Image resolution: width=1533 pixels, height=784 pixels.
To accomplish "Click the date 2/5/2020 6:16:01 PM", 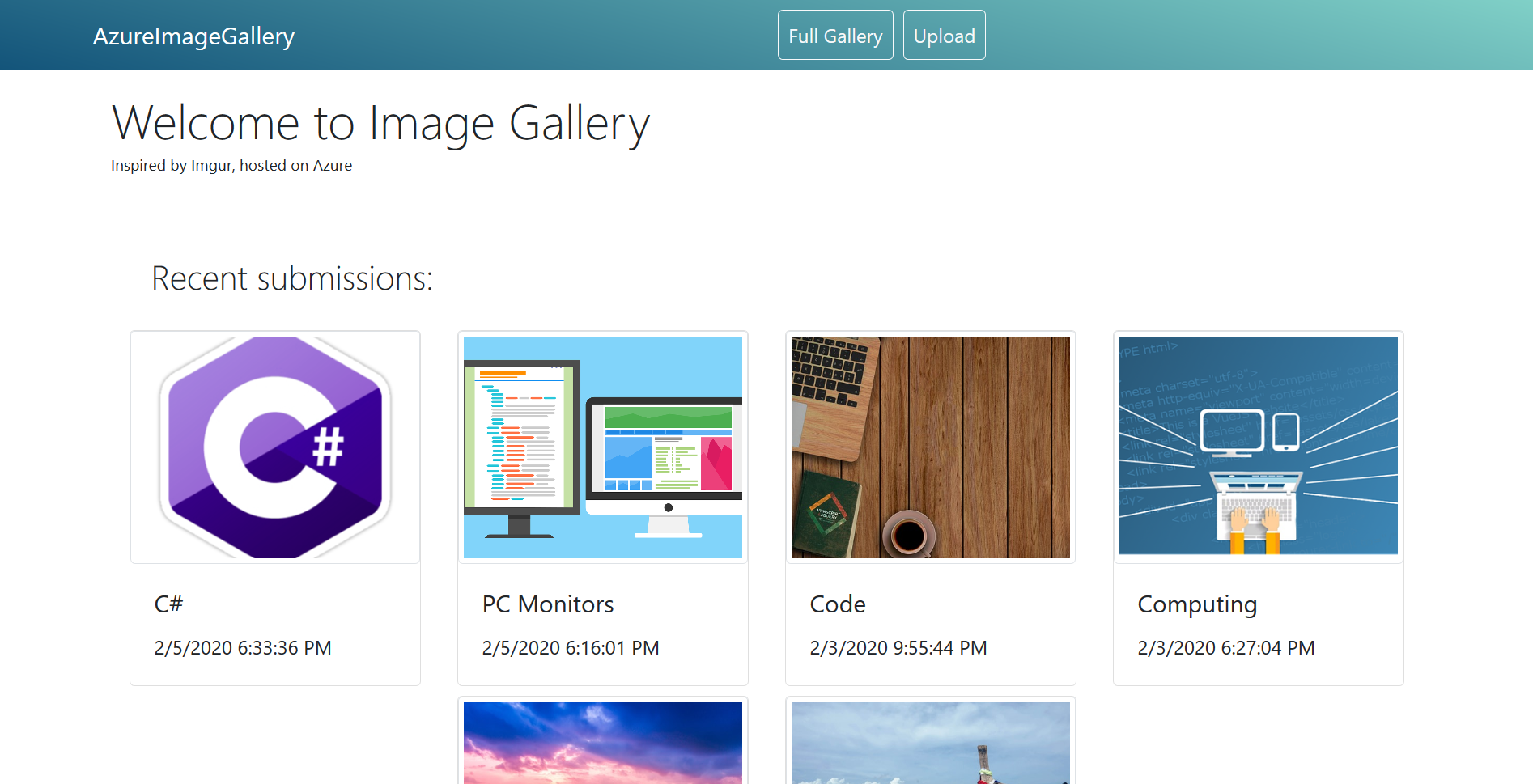I will [x=571, y=648].
